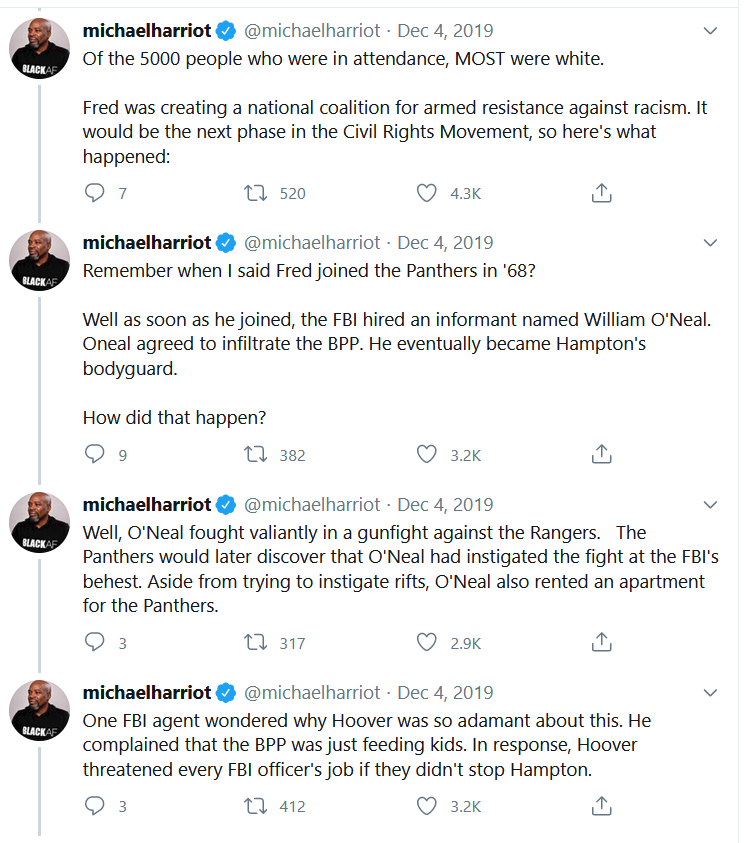Viewport: 744px width, 843px height.
Task: Open the options chevron on the Hoover tweet
Action: (x=710, y=693)
